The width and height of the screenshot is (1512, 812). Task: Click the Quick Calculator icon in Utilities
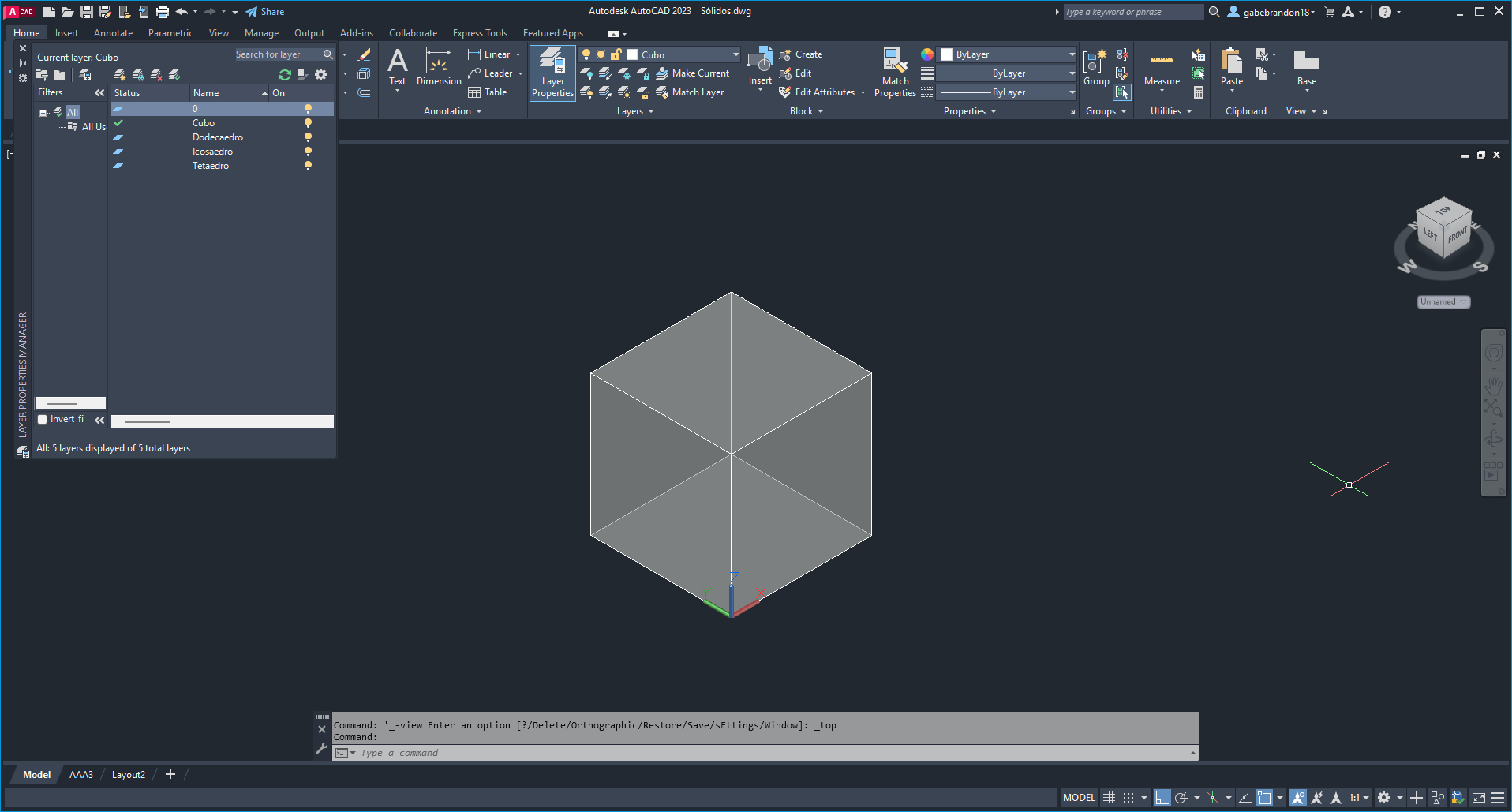[1199, 92]
